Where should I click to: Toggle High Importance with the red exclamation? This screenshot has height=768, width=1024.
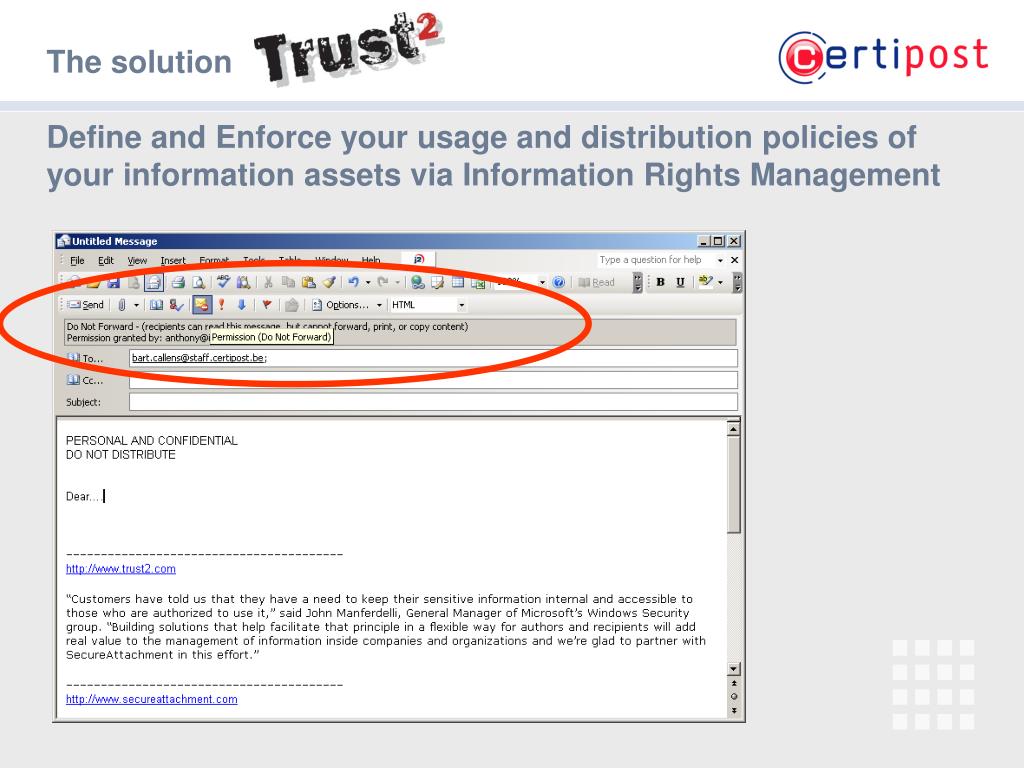221,305
